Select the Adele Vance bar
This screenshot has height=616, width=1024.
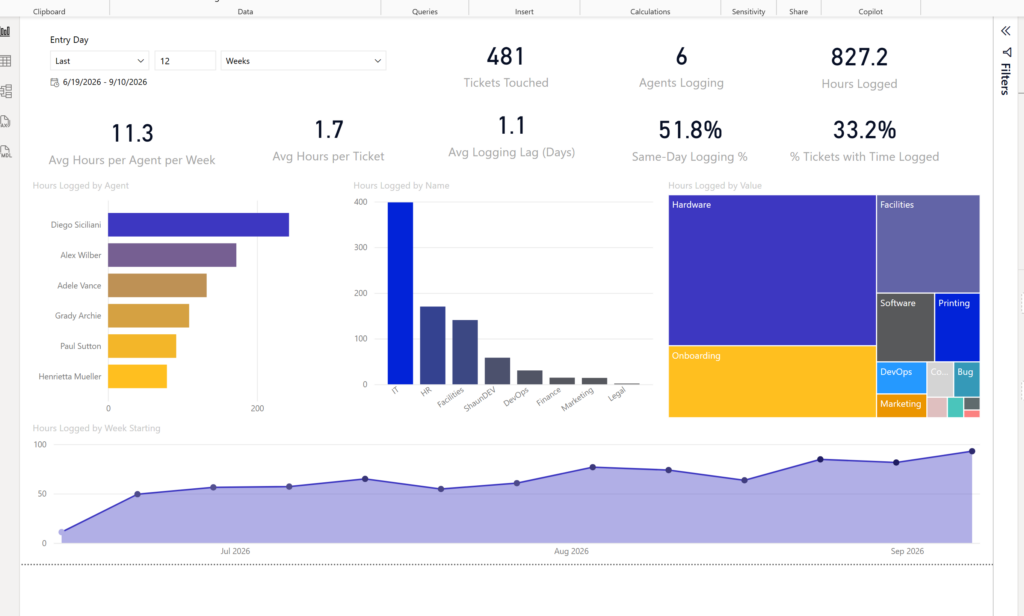tap(157, 285)
